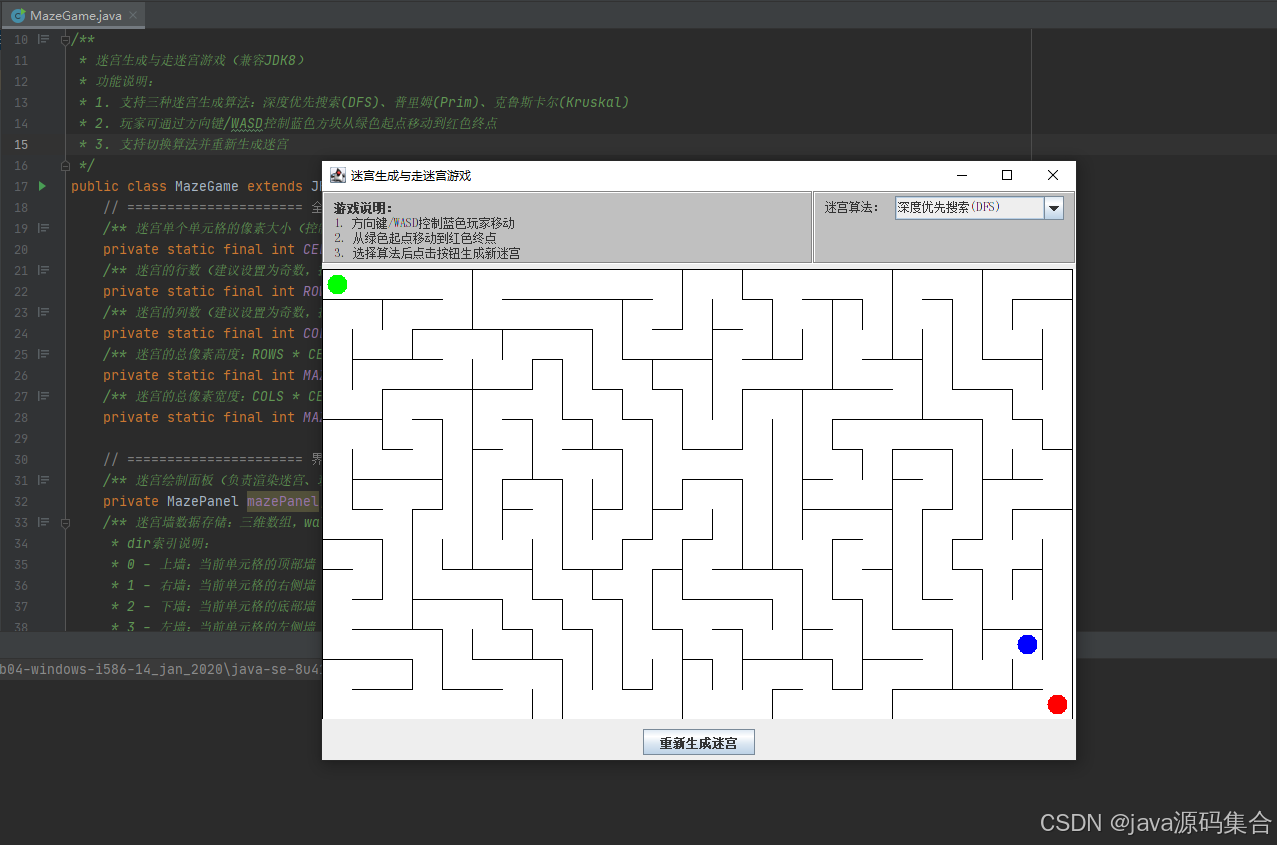The height and width of the screenshot is (845, 1277).
Task: Click the green start point in the maze
Action: pyautogui.click(x=338, y=284)
